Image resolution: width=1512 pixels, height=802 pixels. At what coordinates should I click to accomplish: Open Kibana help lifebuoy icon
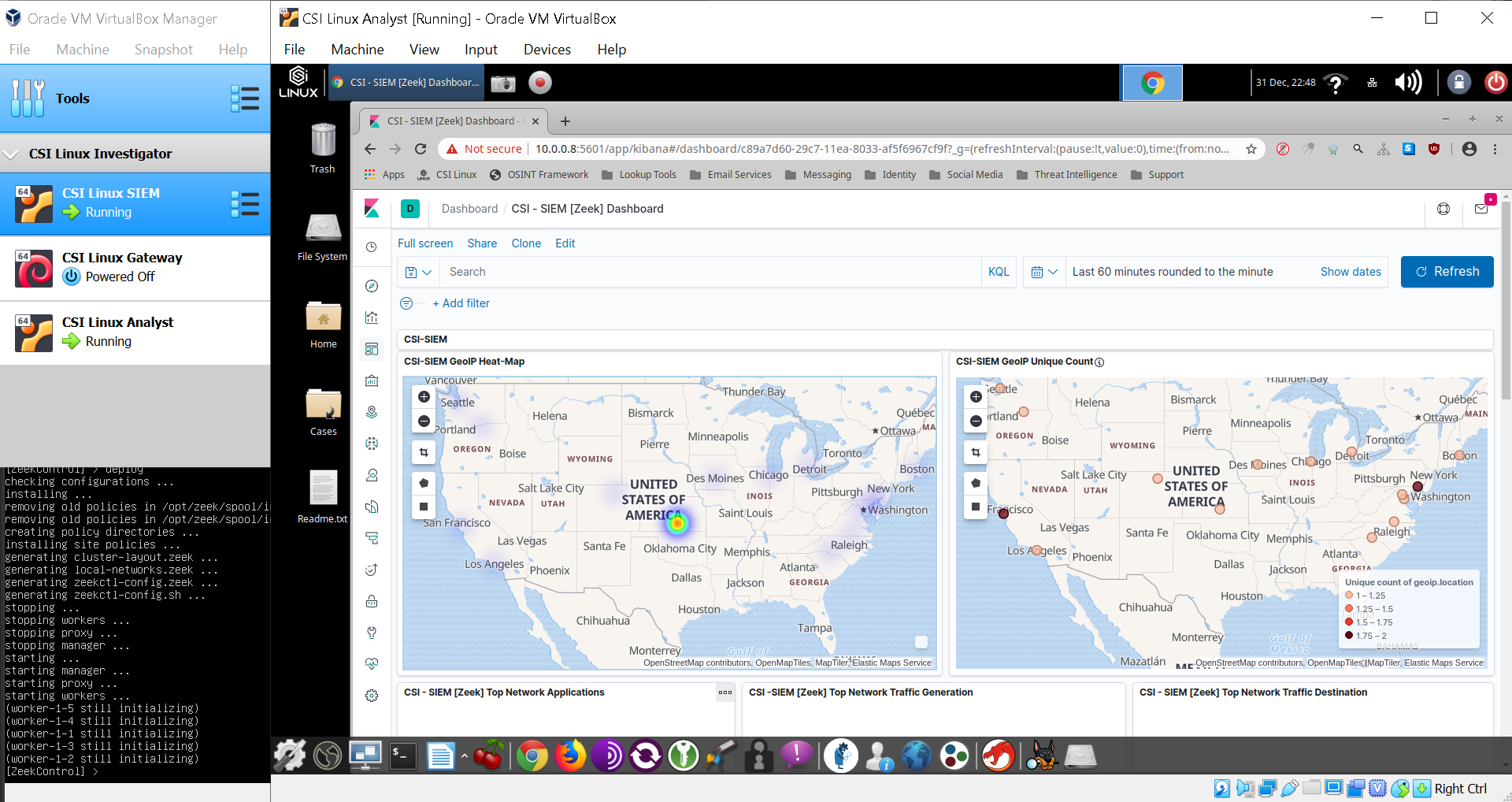1443,209
